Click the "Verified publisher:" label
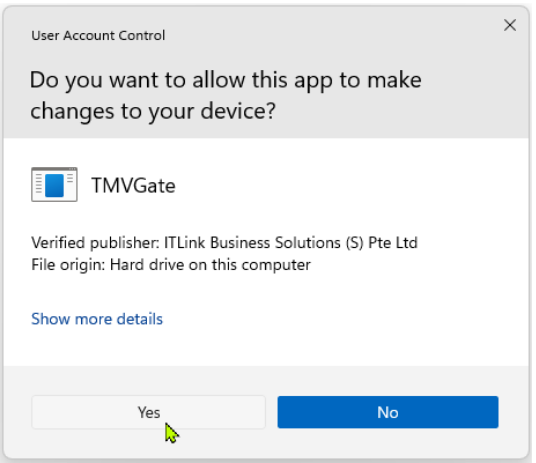 tap(95, 243)
